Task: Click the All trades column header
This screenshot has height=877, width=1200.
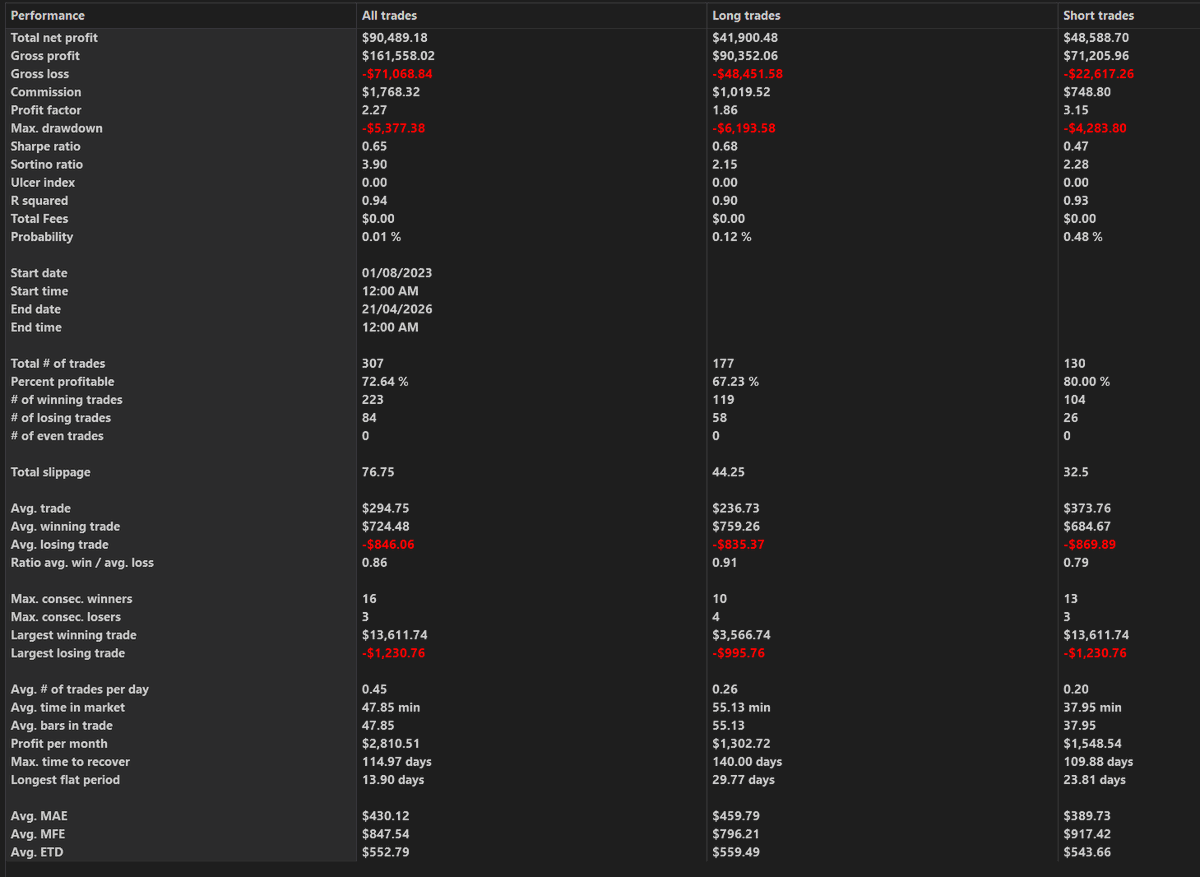Action: tap(389, 16)
